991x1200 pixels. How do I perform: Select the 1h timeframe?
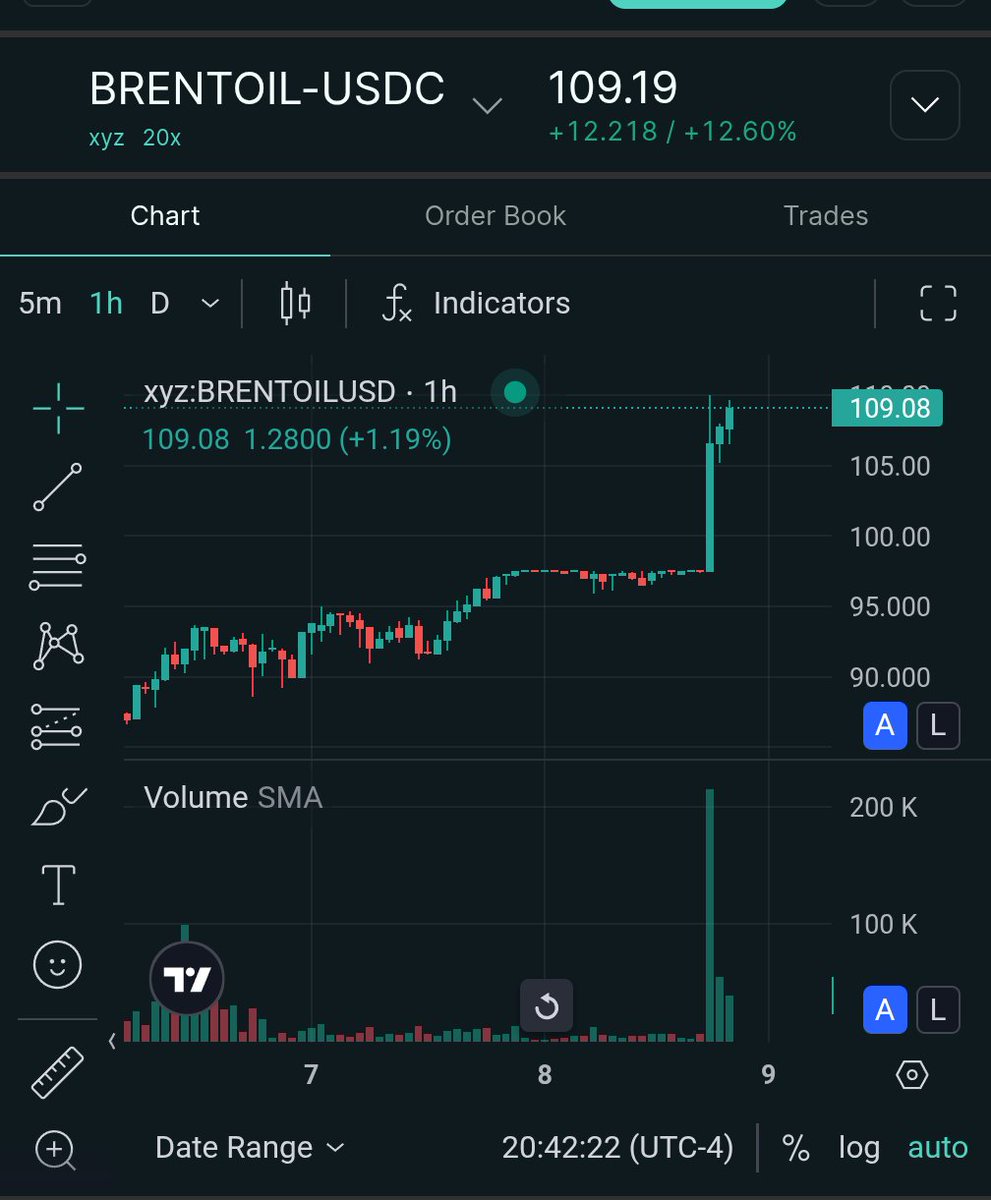click(106, 303)
